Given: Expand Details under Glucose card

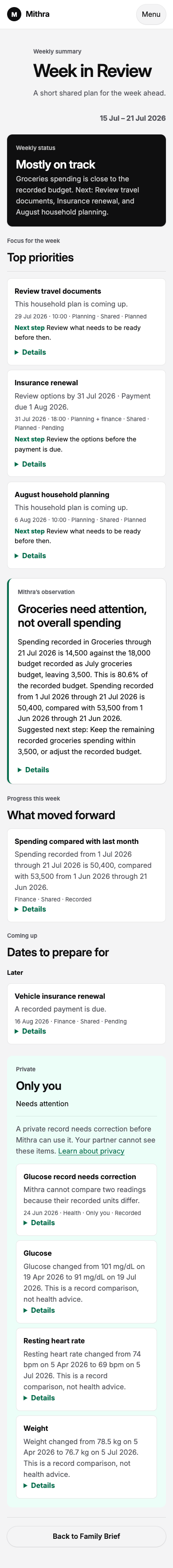Looking at the screenshot, I should (39, 1311).
